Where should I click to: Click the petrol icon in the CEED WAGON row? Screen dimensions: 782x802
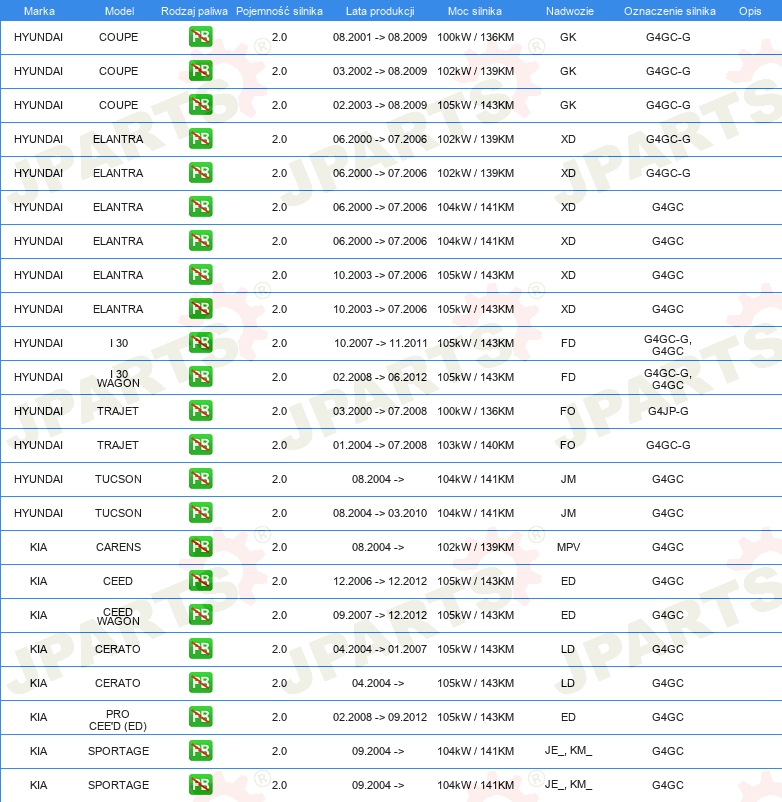point(200,615)
